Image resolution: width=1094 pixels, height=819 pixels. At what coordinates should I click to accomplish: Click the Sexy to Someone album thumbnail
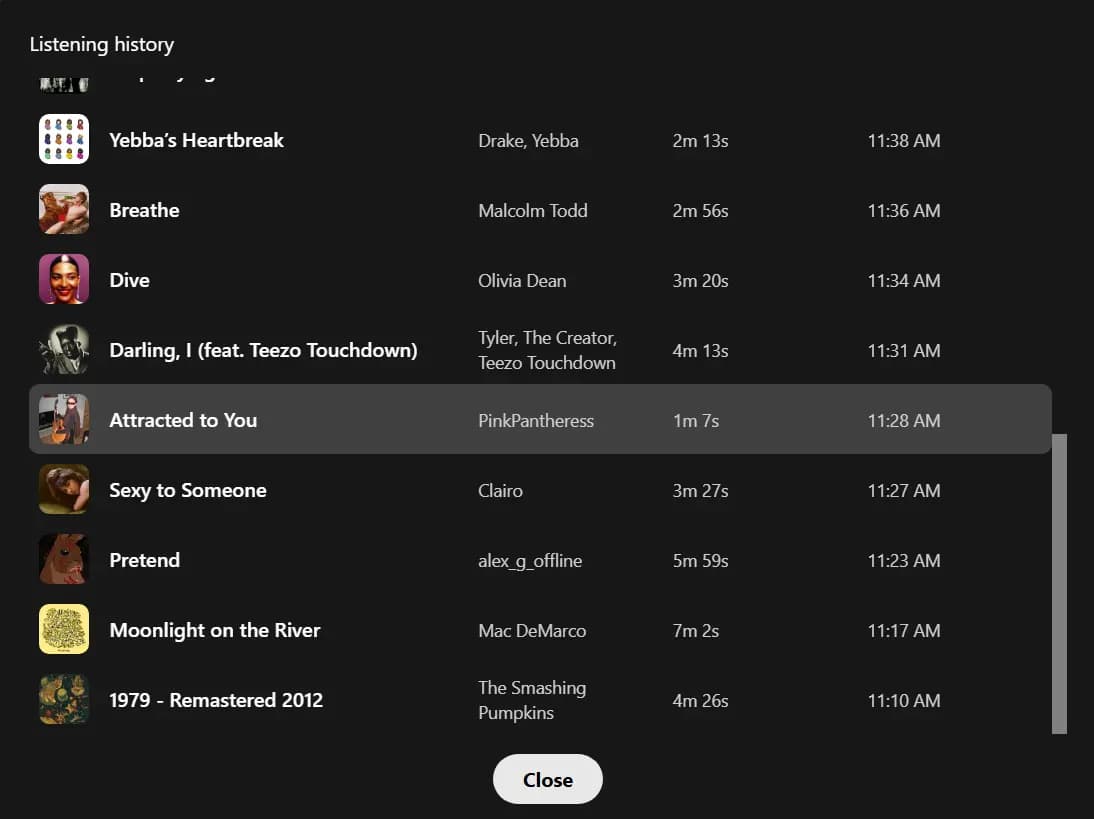(x=63, y=490)
